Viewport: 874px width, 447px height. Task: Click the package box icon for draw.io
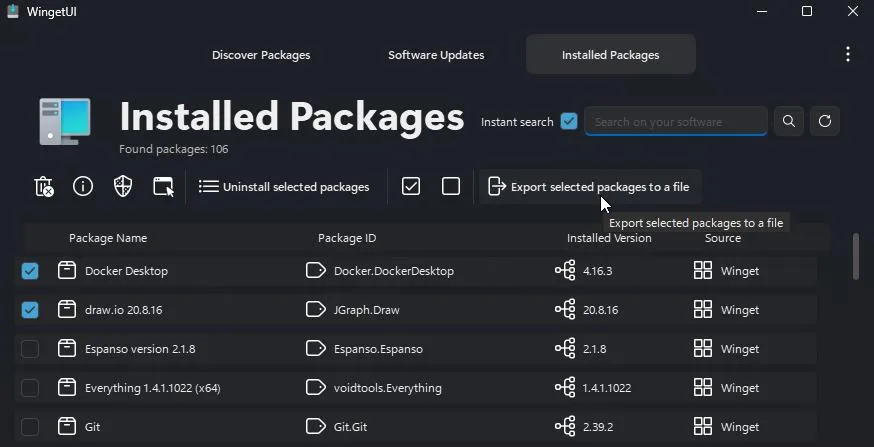[67, 310]
